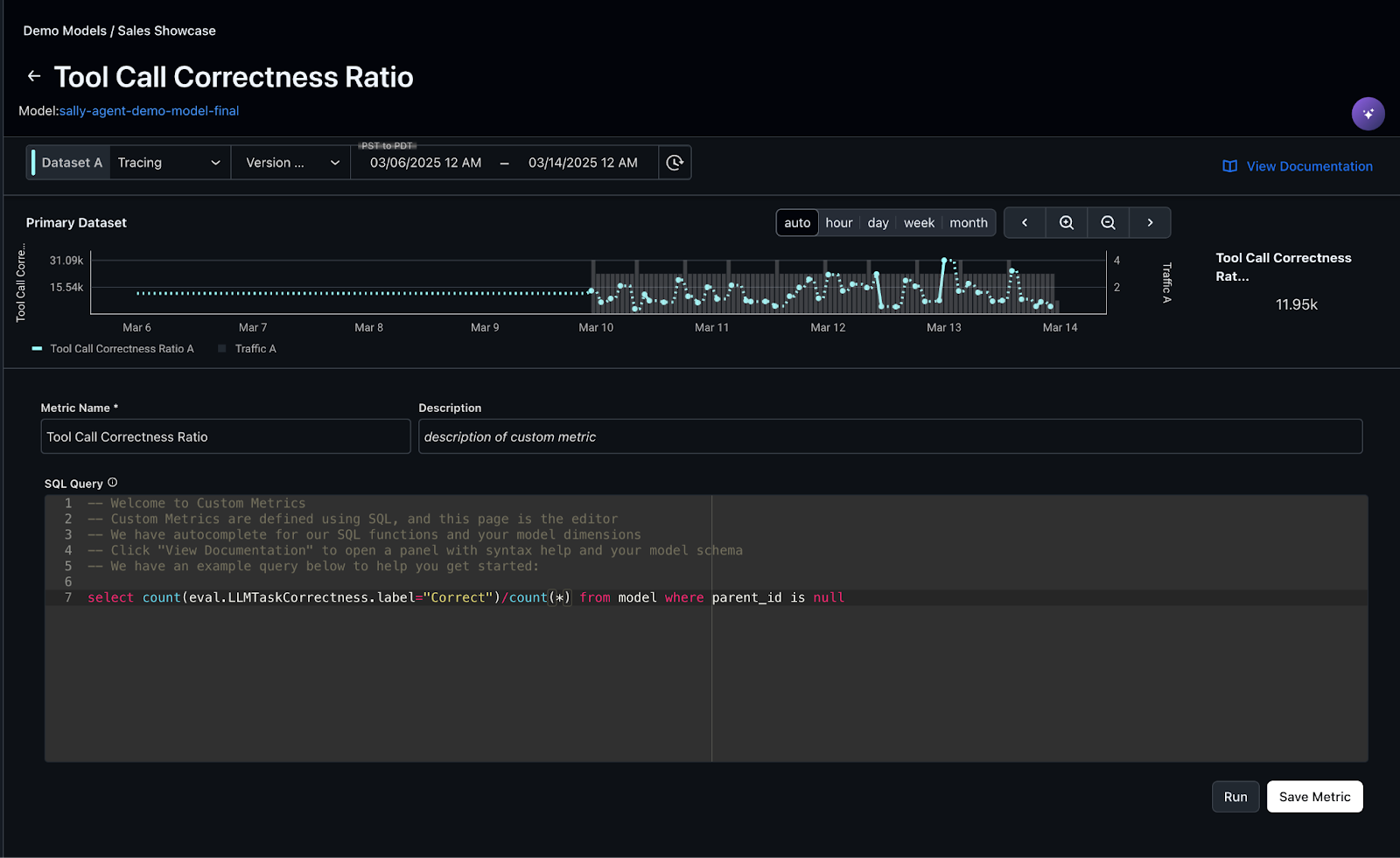Click the time range clock icon

[675, 163]
